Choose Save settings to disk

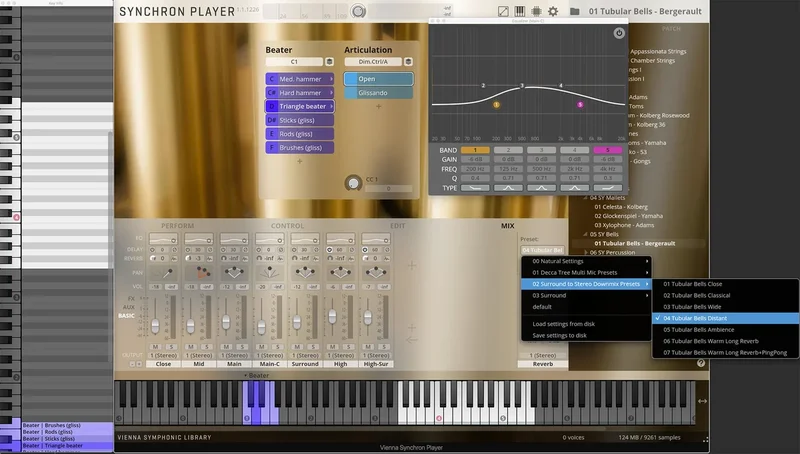(586, 335)
